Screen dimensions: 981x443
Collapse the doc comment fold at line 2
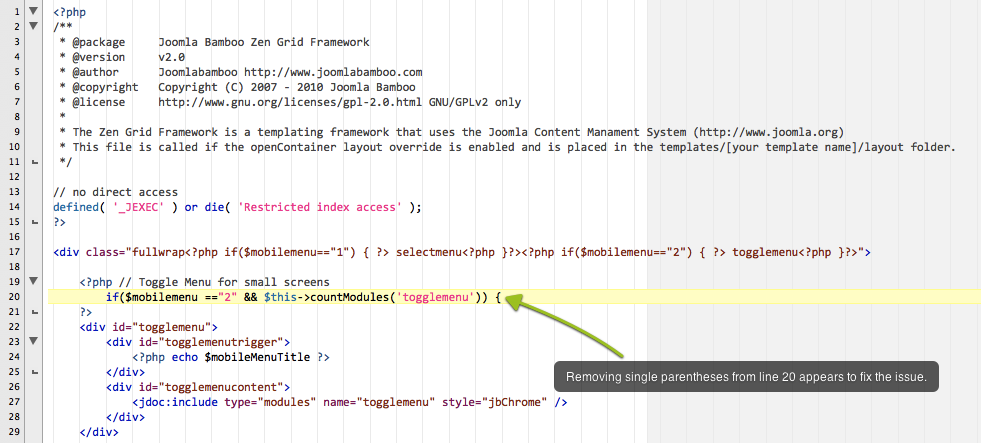tap(34, 26)
